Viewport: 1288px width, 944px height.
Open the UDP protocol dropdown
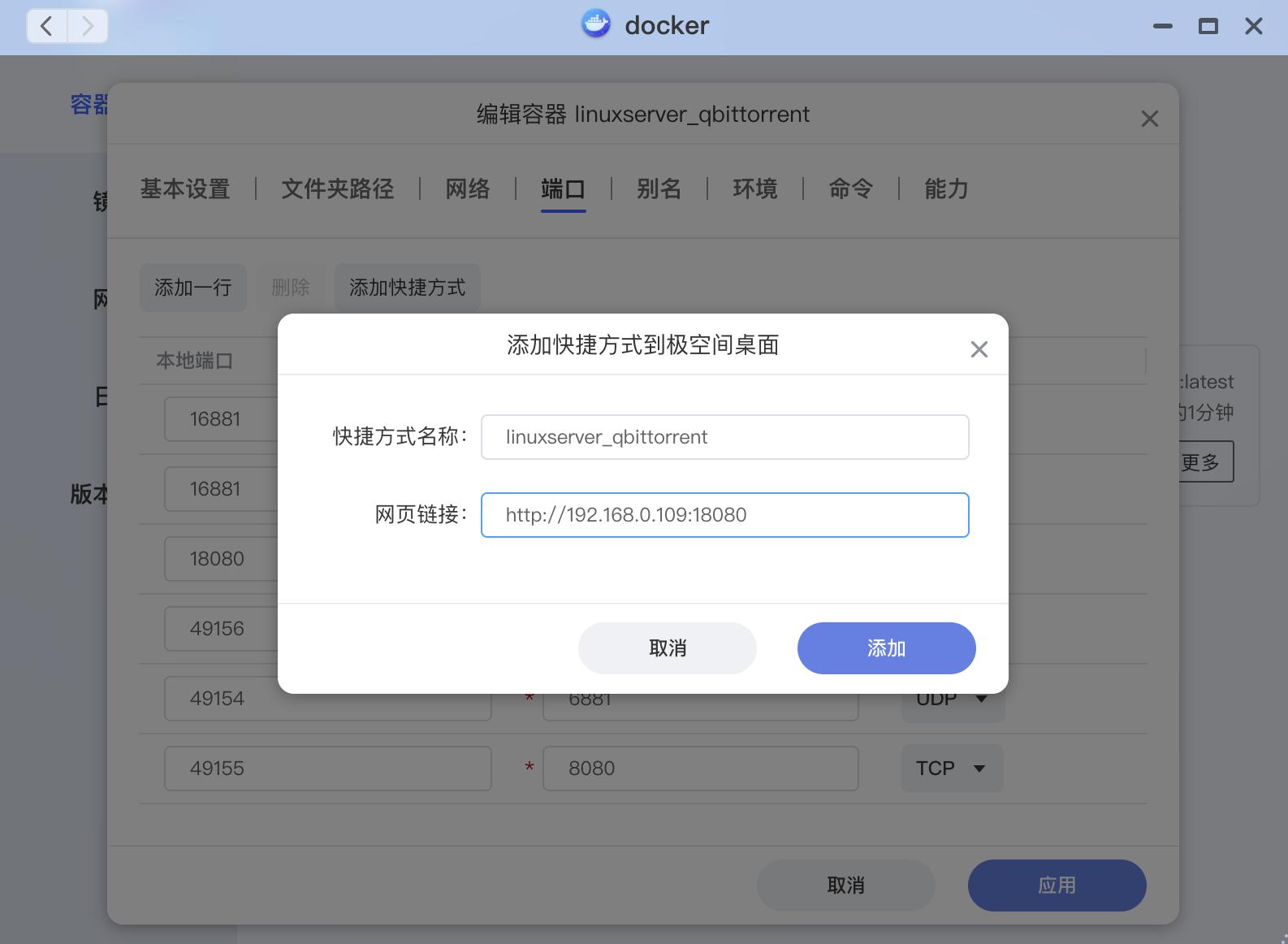(952, 707)
